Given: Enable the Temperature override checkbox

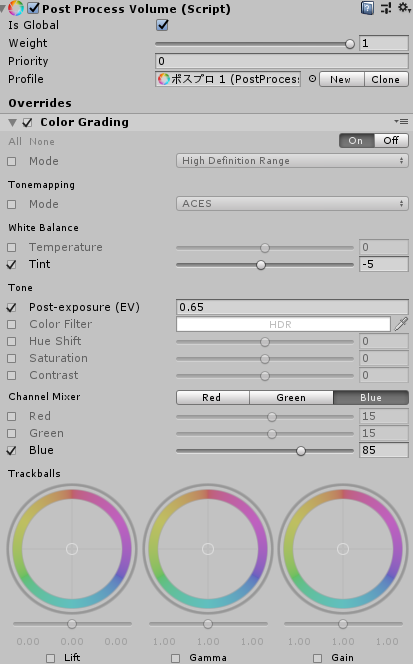Looking at the screenshot, I should tap(12, 247).
